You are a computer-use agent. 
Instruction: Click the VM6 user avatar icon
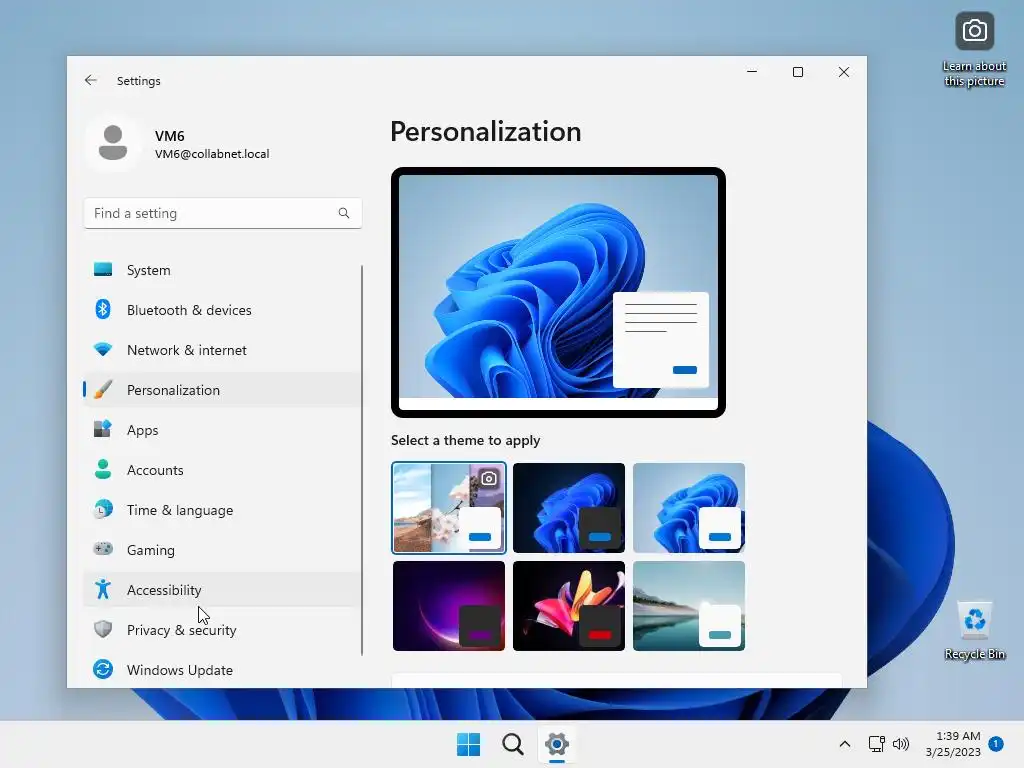point(113,143)
